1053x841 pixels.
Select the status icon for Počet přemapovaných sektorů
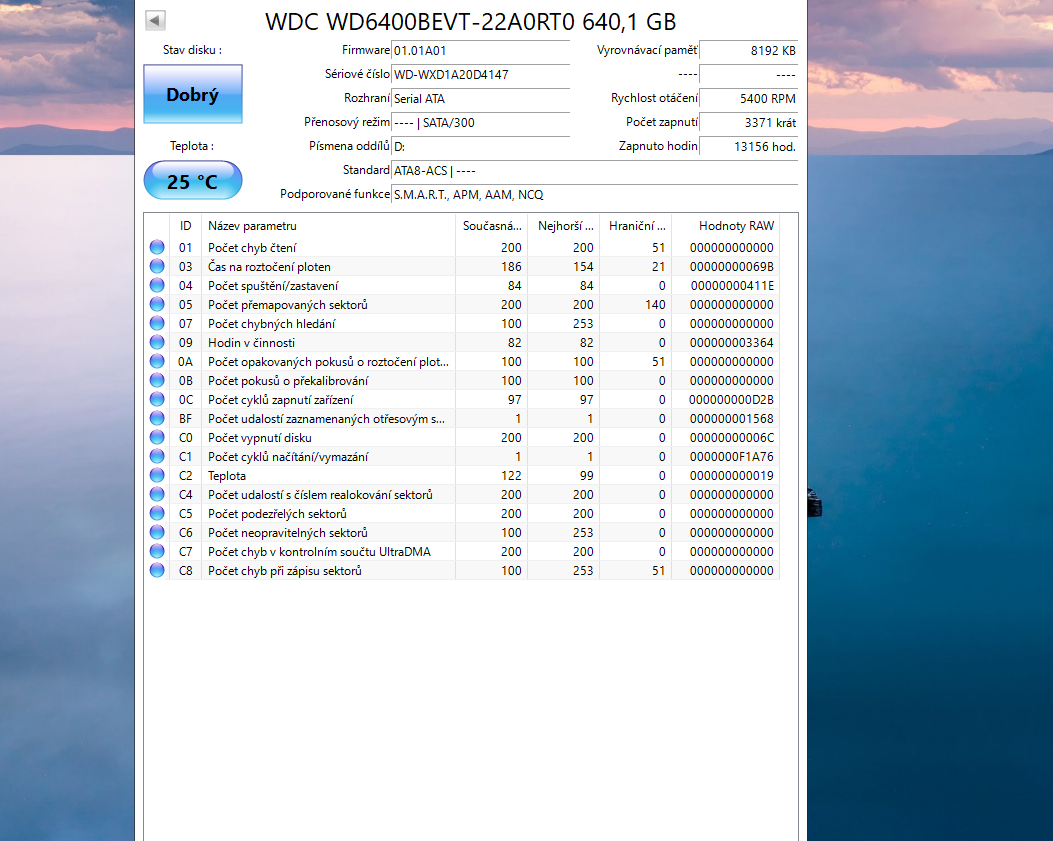tap(157, 304)
